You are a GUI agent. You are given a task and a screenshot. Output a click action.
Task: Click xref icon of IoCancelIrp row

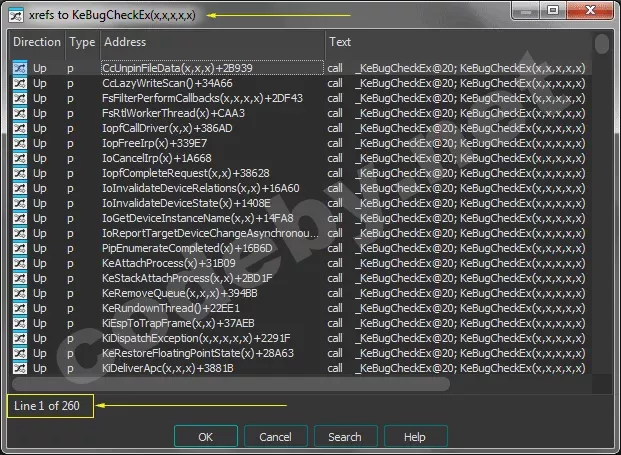pyautogui.click(x=20, y=158)
